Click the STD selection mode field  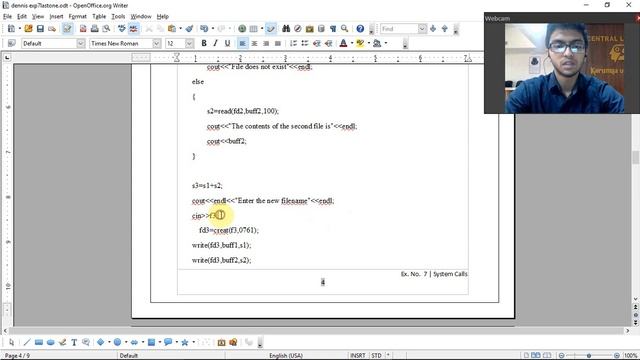click(x=376, y=356)
